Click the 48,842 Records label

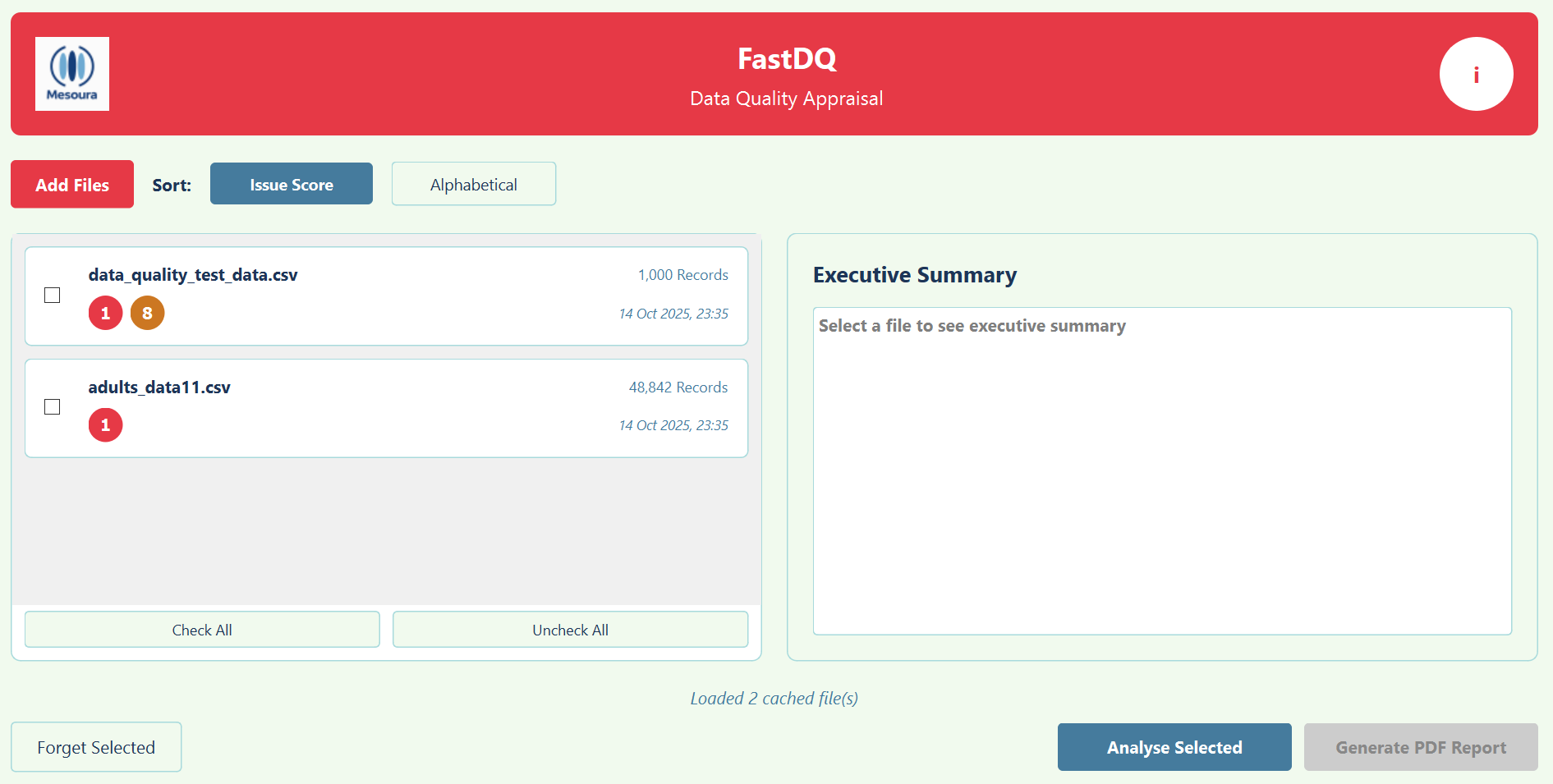[678, 387]
